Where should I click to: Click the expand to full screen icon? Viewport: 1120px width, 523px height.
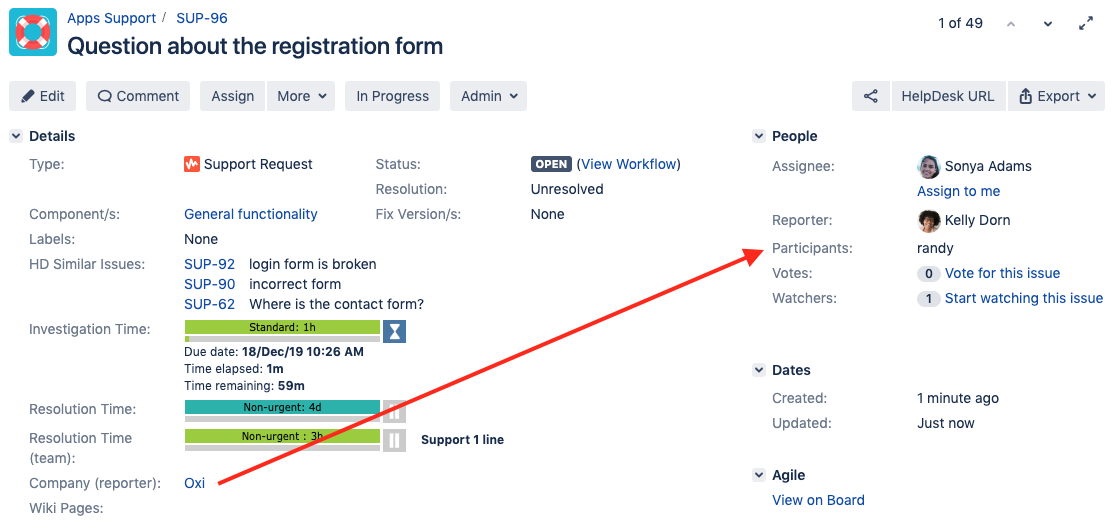pos(1086,24)
